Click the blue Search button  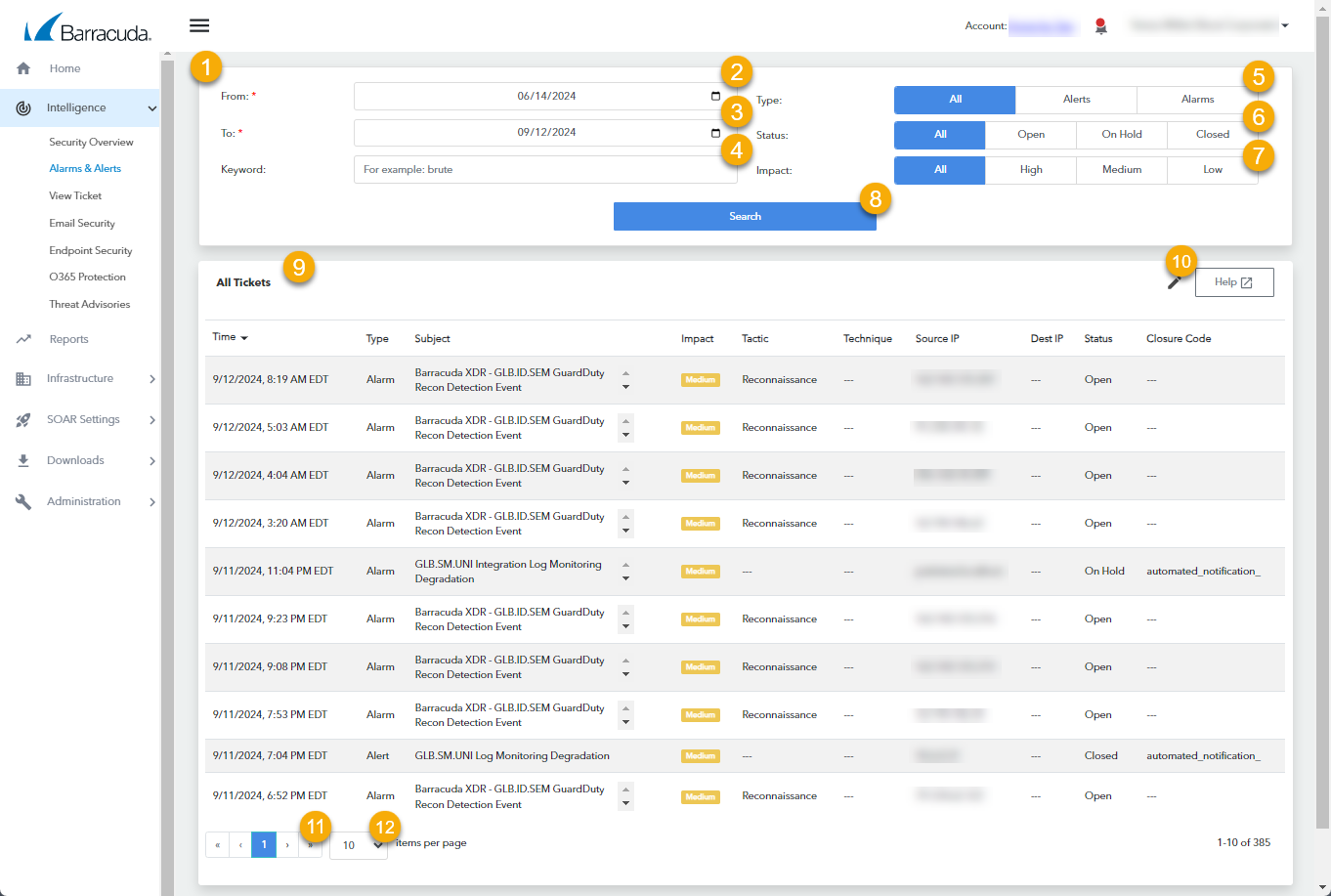pos(745,216)
